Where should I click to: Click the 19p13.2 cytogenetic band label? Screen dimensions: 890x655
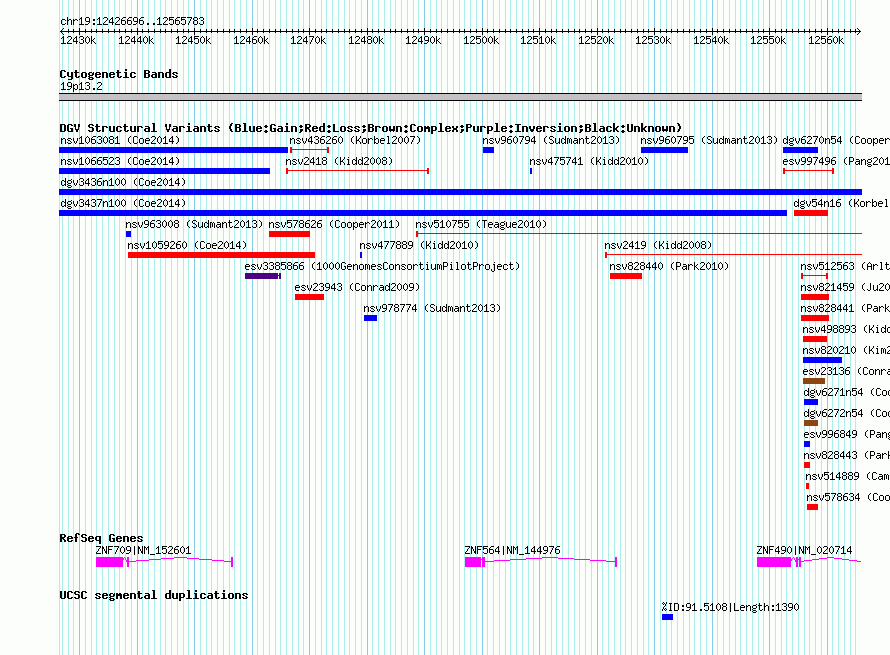click(81, 86)
